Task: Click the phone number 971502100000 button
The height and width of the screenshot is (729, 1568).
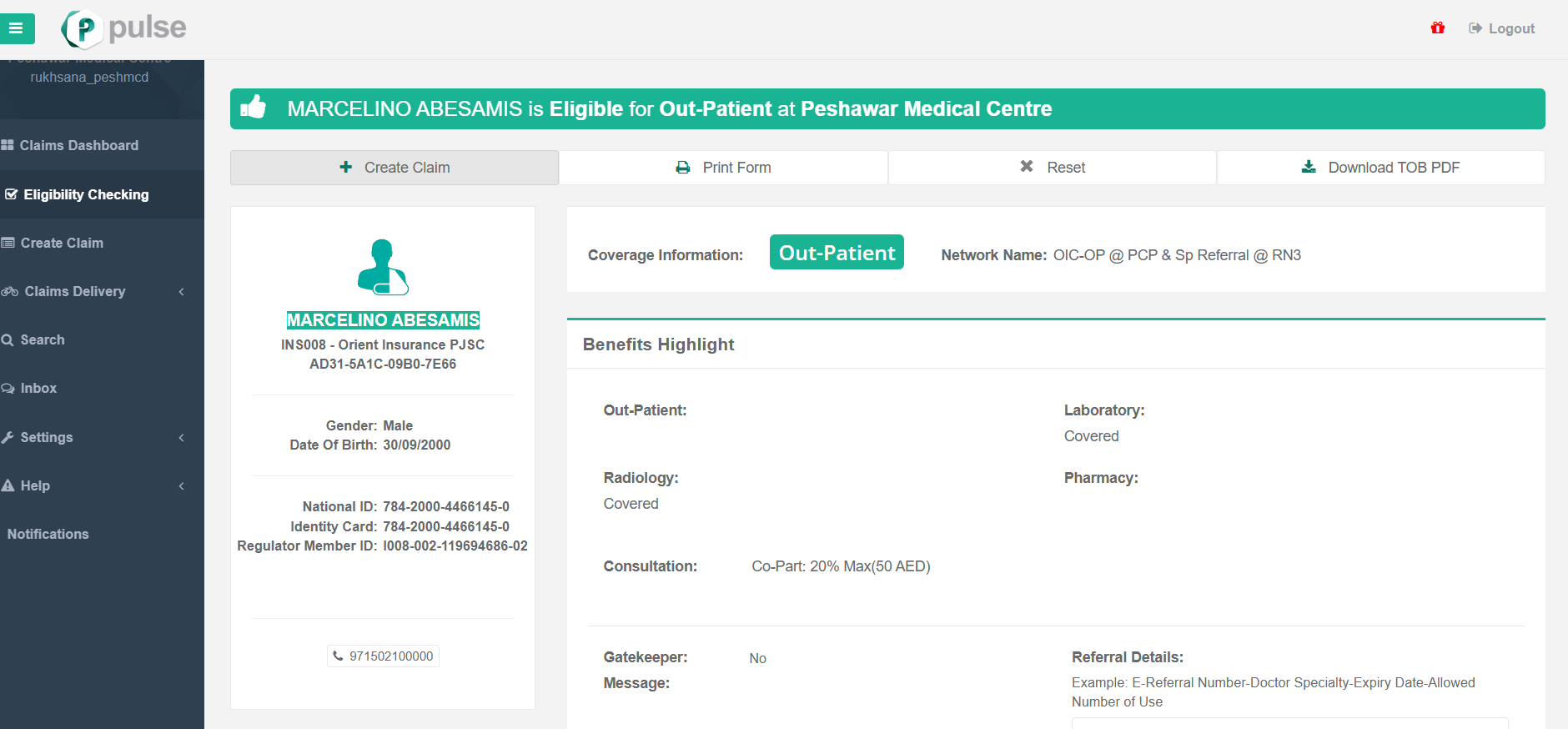Action: click(x=383, y=656)
